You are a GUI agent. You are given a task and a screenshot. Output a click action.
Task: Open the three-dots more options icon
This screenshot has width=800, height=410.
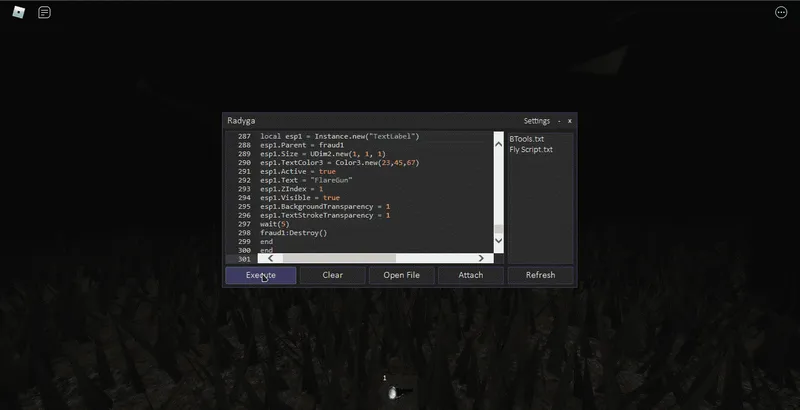coord(781,13)
